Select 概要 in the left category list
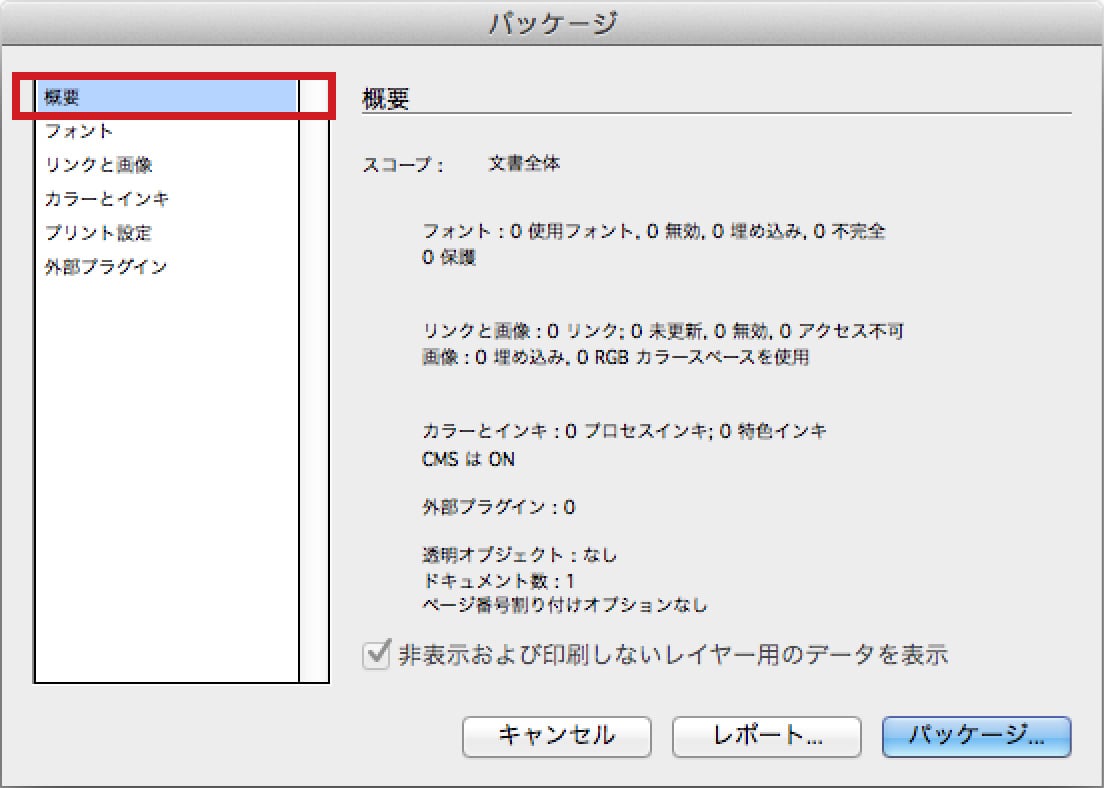 62,98
